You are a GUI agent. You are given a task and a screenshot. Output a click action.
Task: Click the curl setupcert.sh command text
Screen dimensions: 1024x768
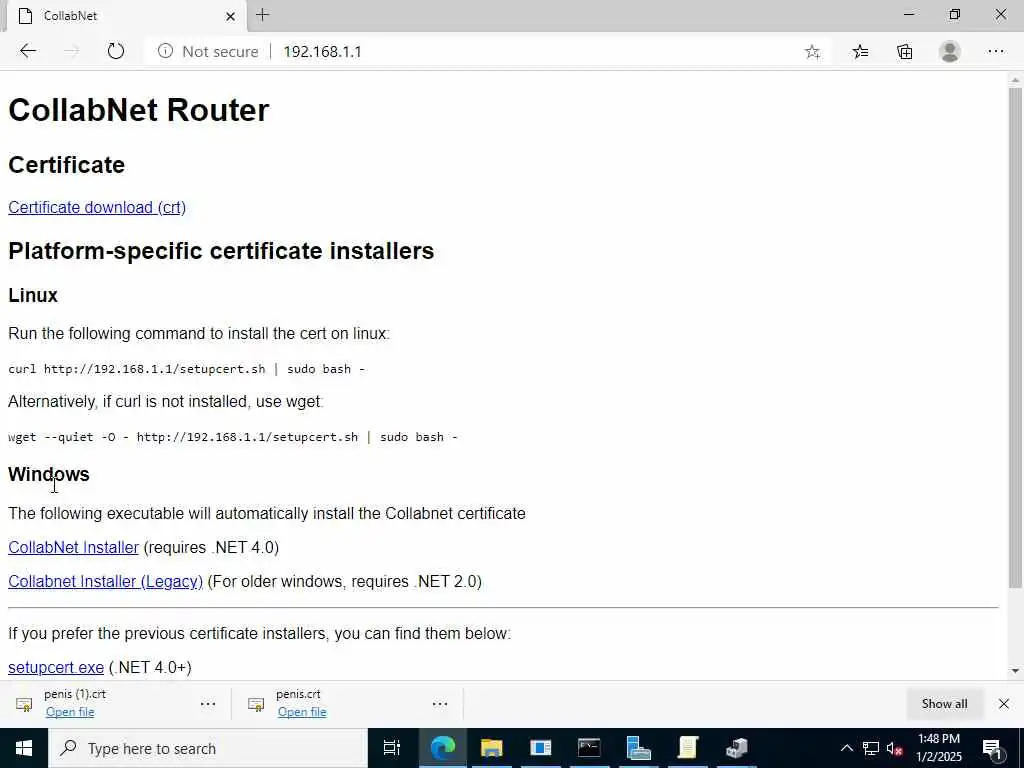coord(186,369)
